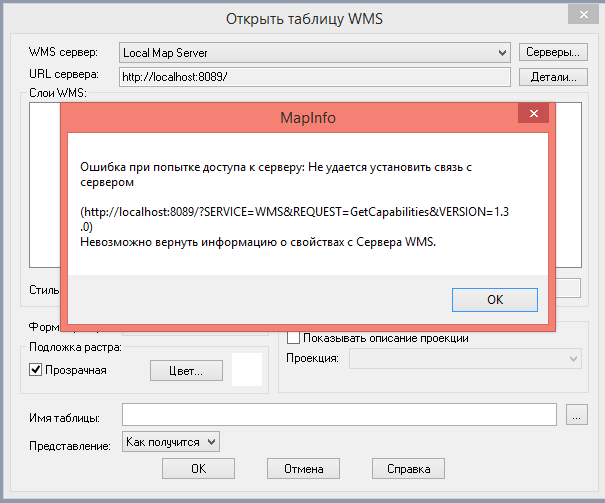Toggle the Прозрачная checkbox

tap(35, 370)
